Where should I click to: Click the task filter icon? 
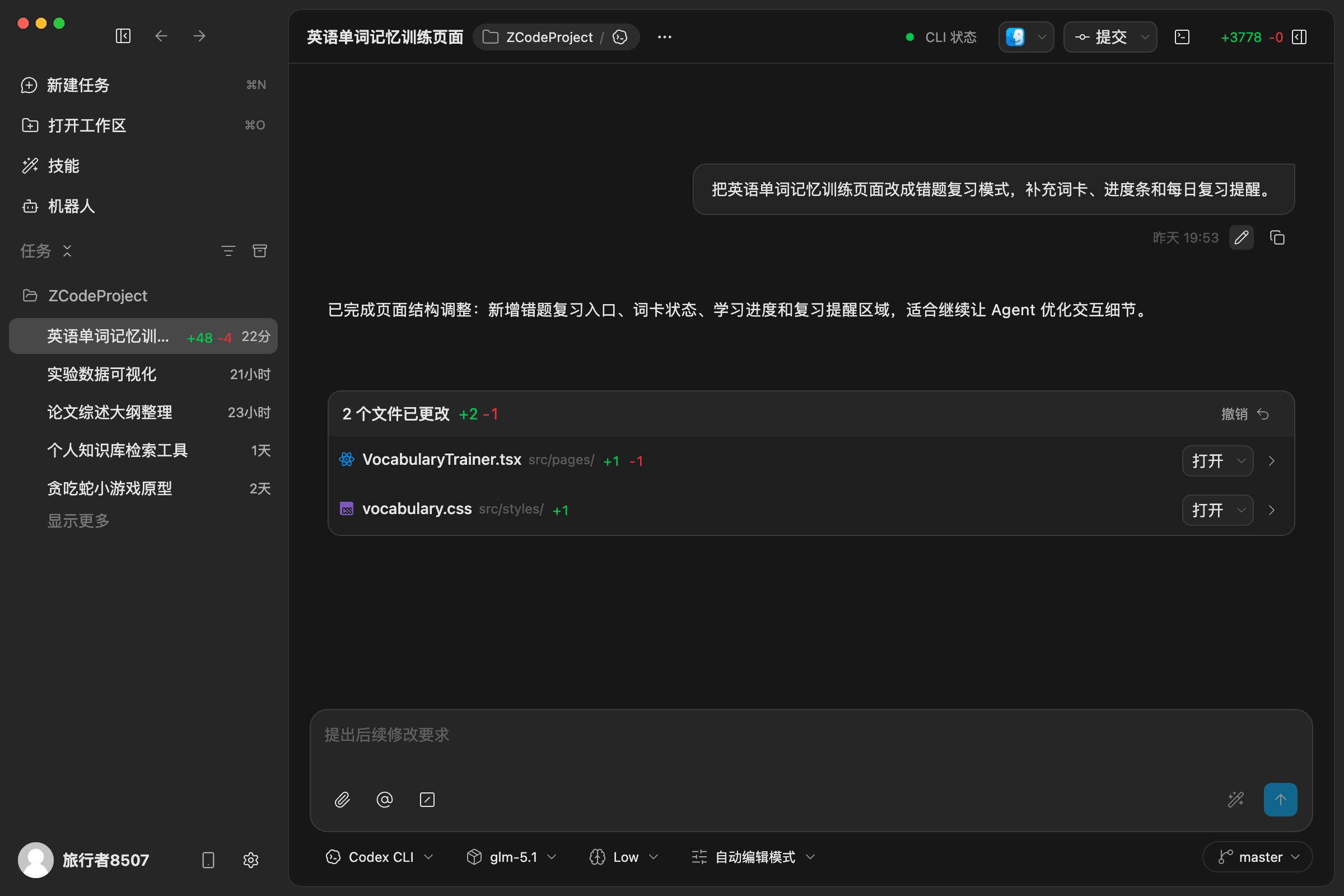pos(228,251)
